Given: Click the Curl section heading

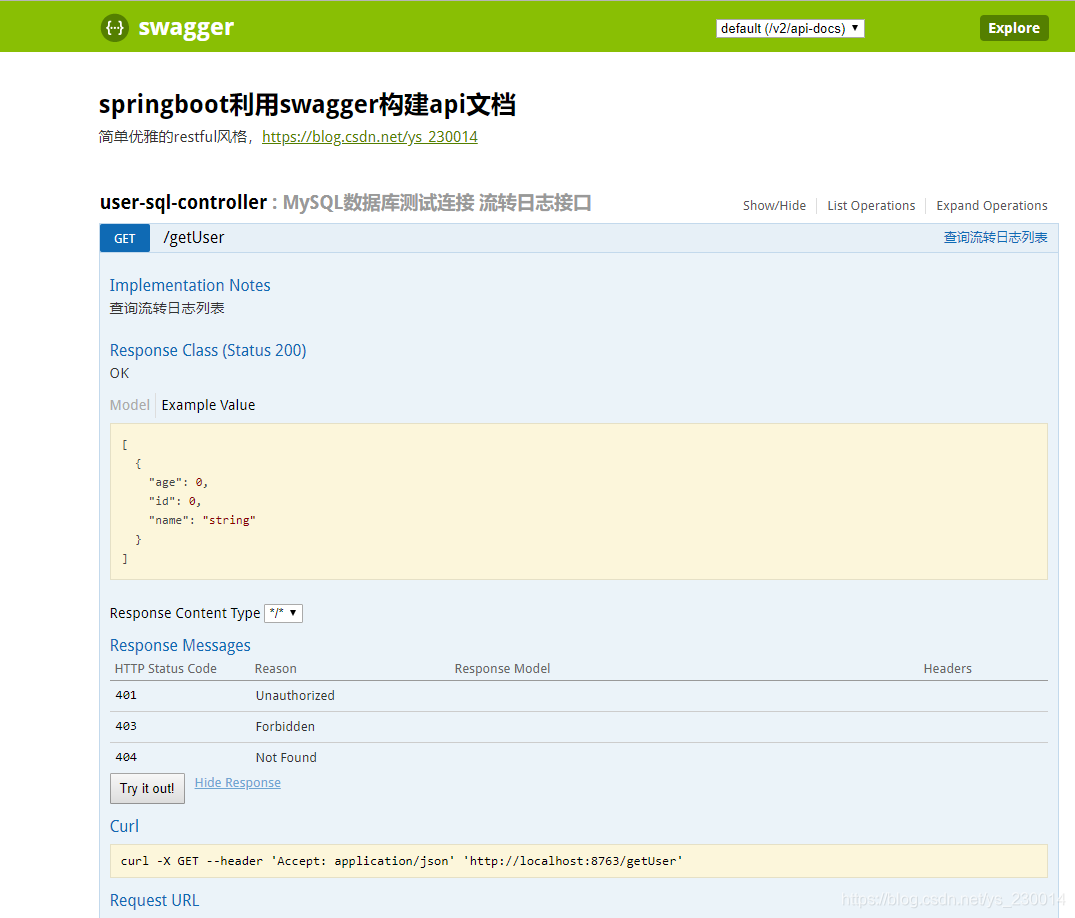Looking at the screenshot, I should 124,826.
